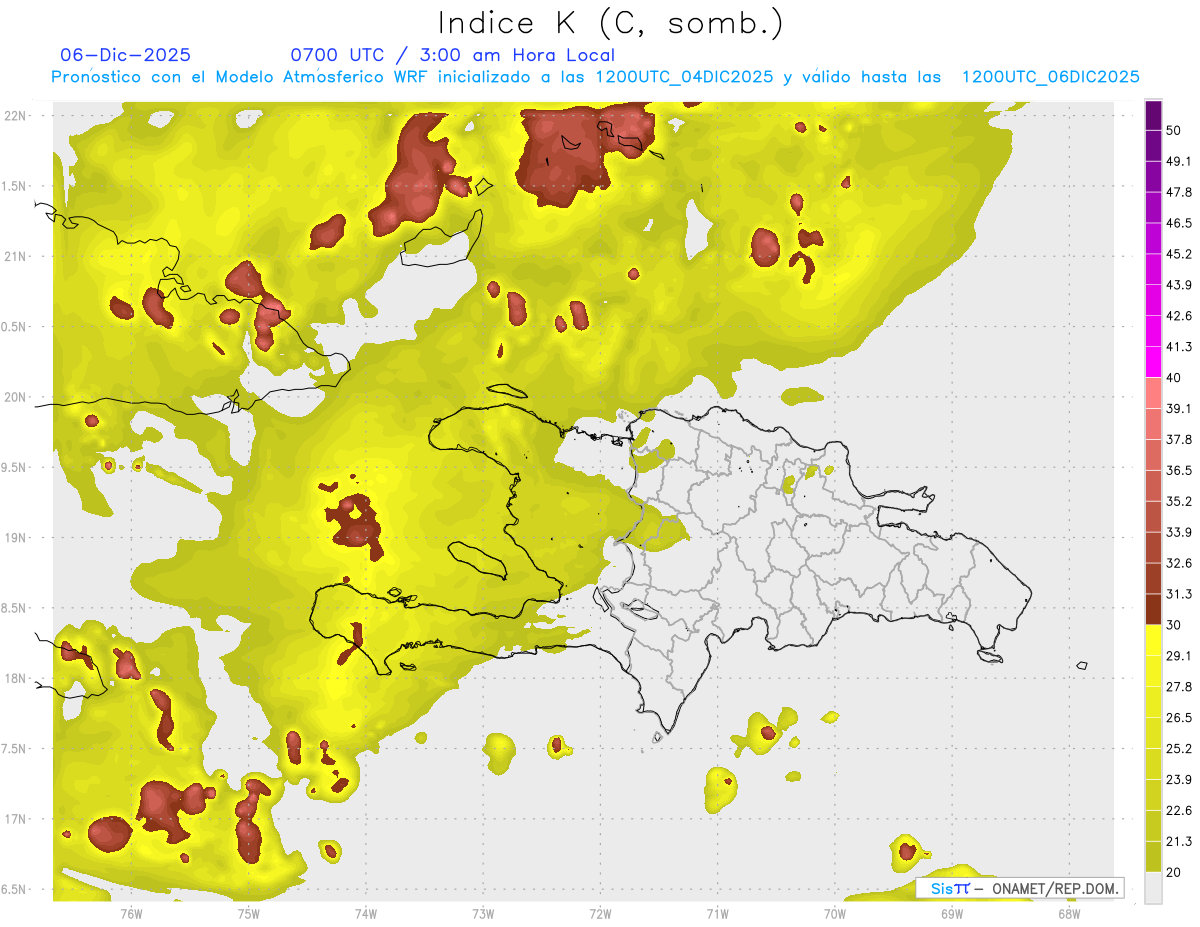The width and height of the screenshot is (1200, 927).
Task: Click the '68W' longitude axis label
Action: click(x=1069, y=913)
